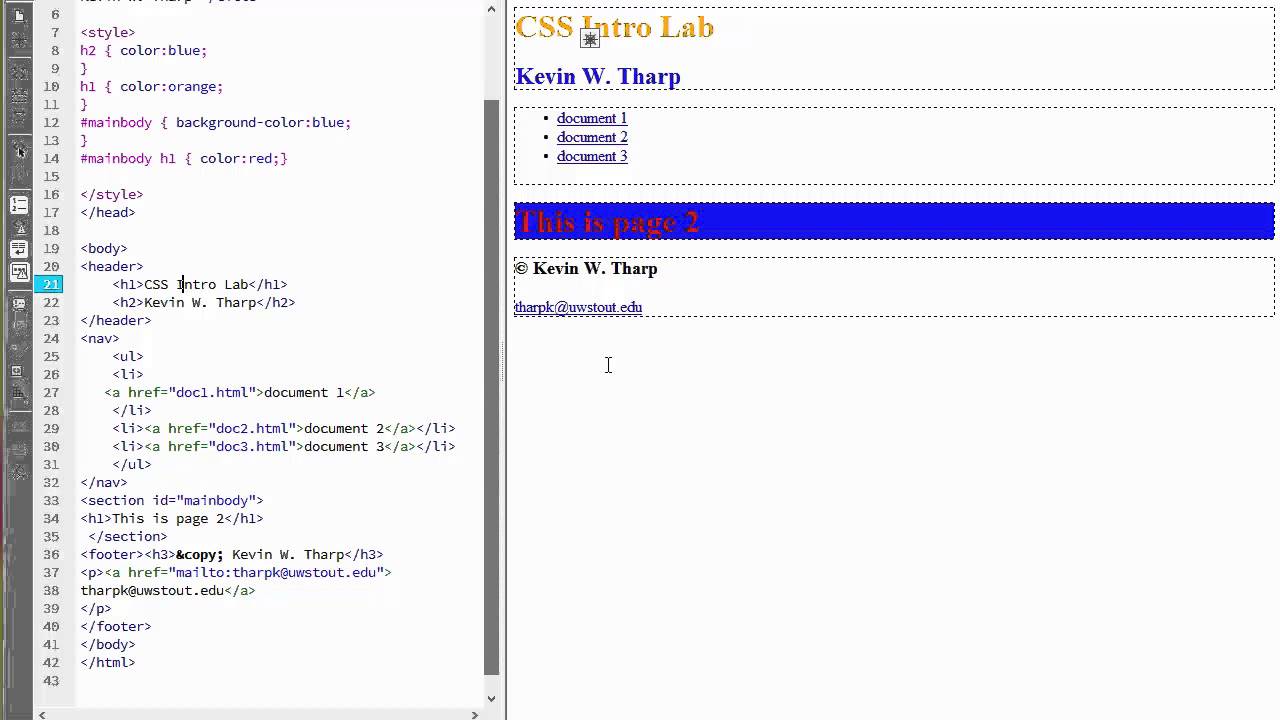The height and width of the screenshot is (720, 1280).
Task: Click the Expand All icon
Action: (x=19, y=115)
